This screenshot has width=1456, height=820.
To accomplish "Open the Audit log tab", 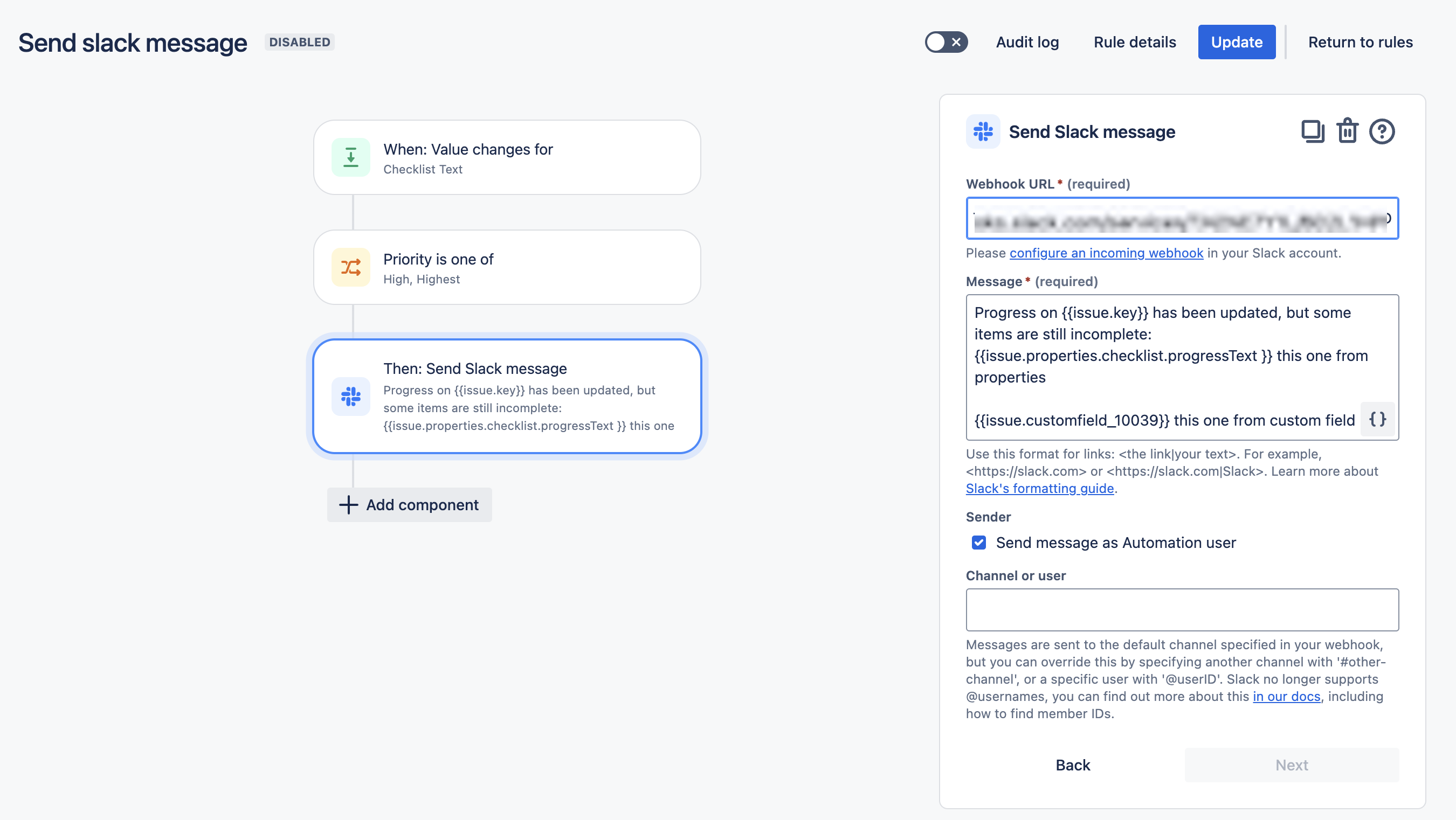I will (x=1027, y=42).
